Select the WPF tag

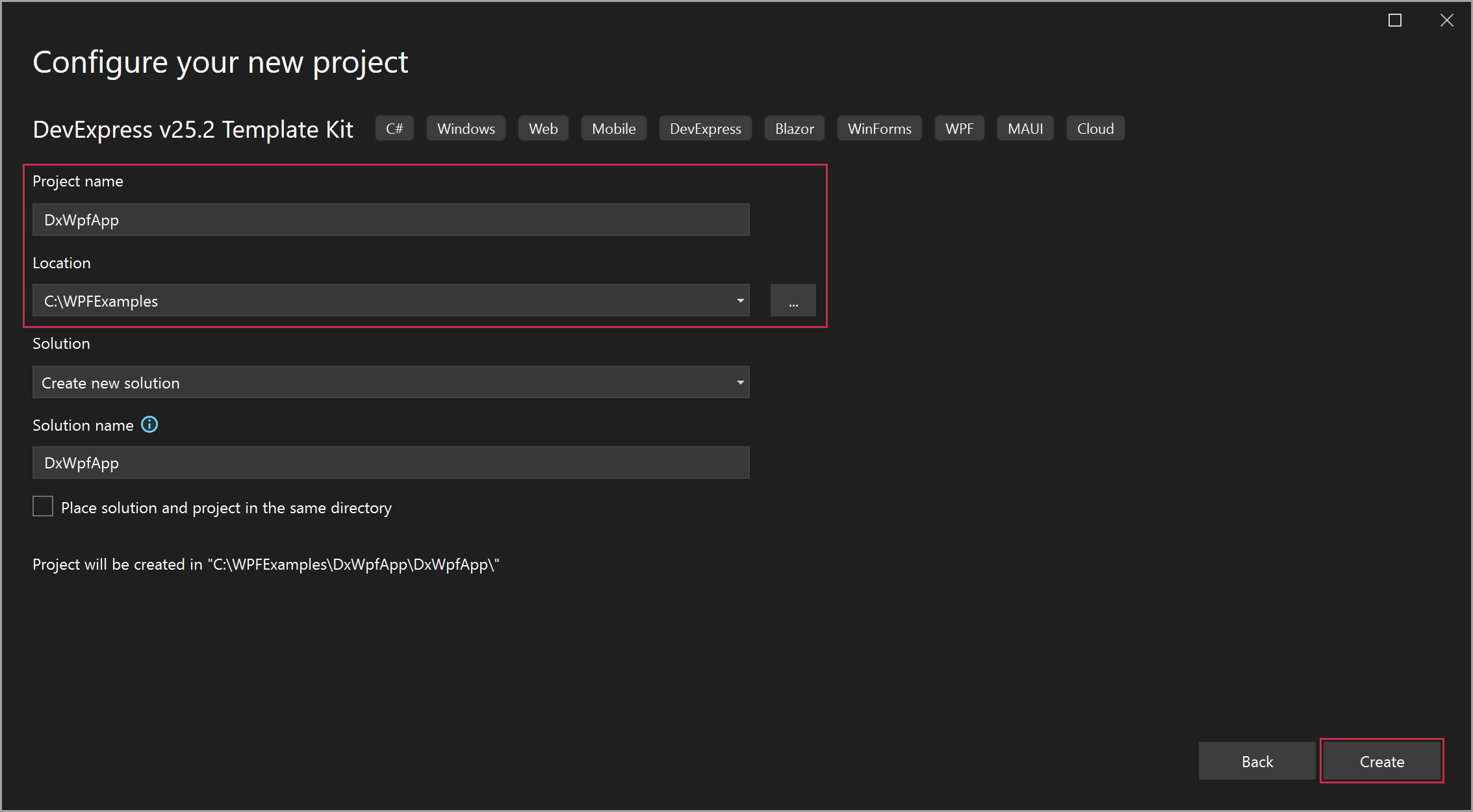[959, 128]
